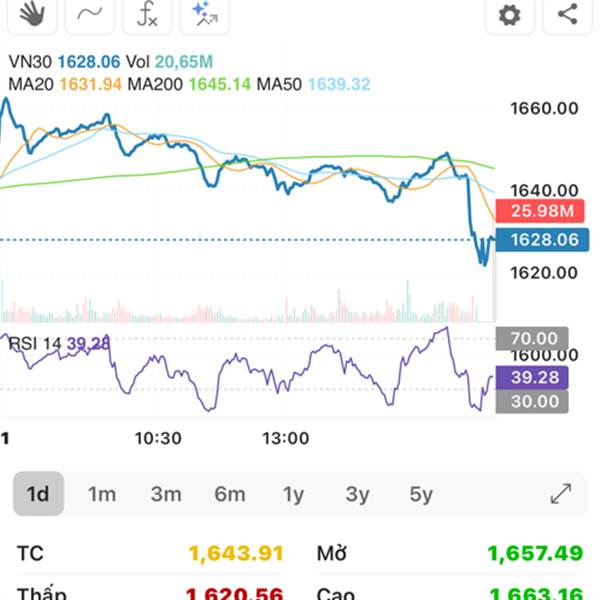
Task: Click the 13:00 time axis marker
Action: pyautogui.click(x=285, y=438)
